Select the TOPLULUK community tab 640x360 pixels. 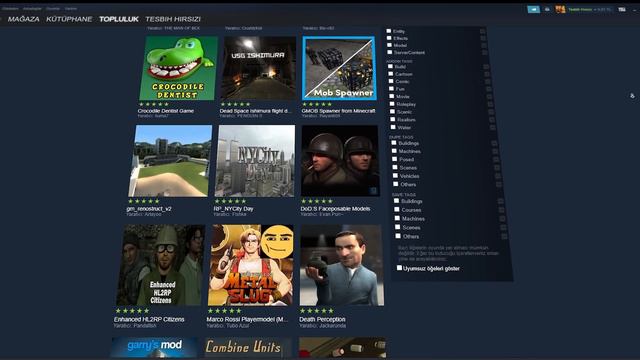click(119, 19)
